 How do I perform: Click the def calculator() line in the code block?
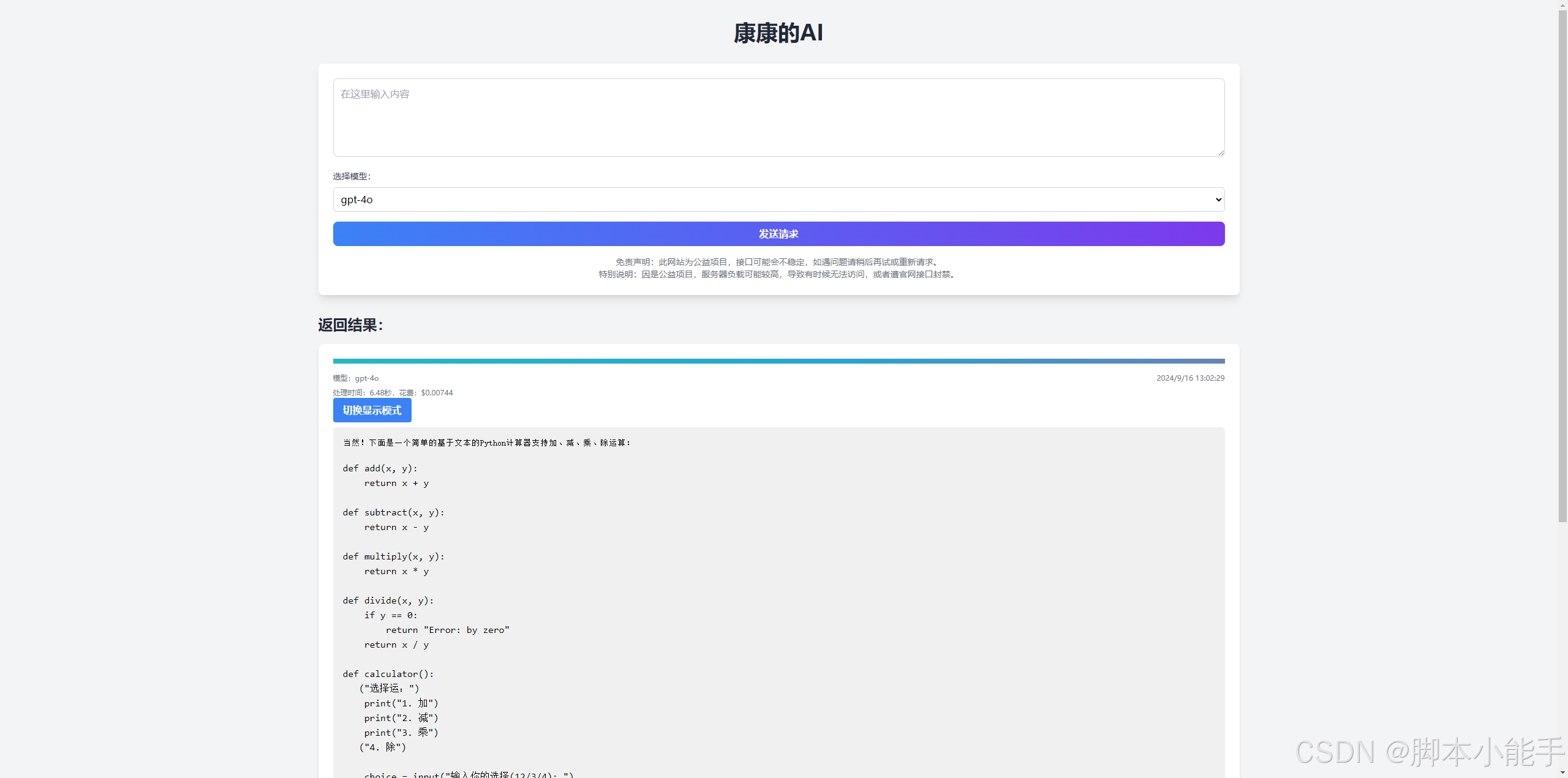pyautogui.click(x=388, y=673)
